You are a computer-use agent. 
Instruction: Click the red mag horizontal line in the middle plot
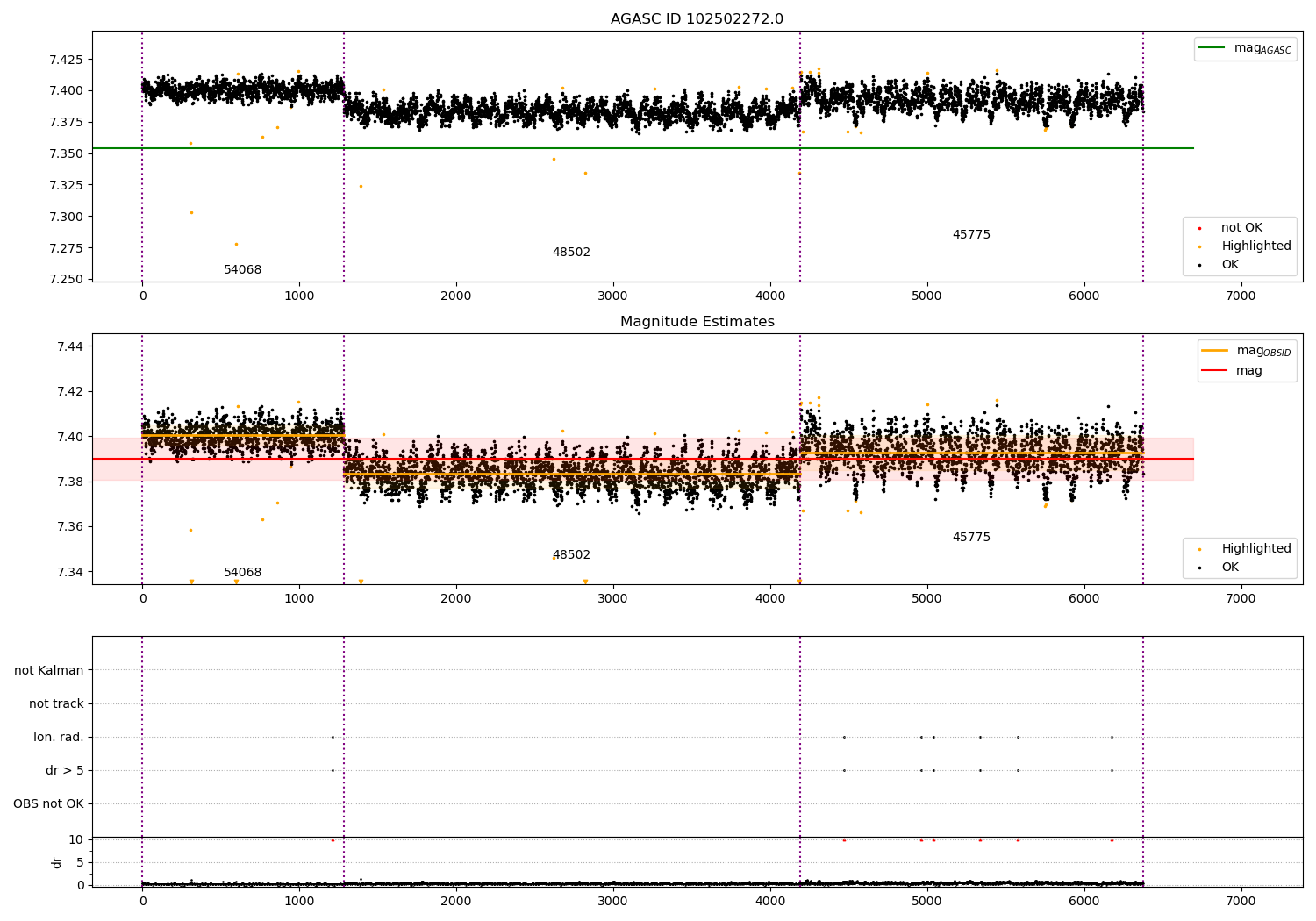tap(643, 459)
